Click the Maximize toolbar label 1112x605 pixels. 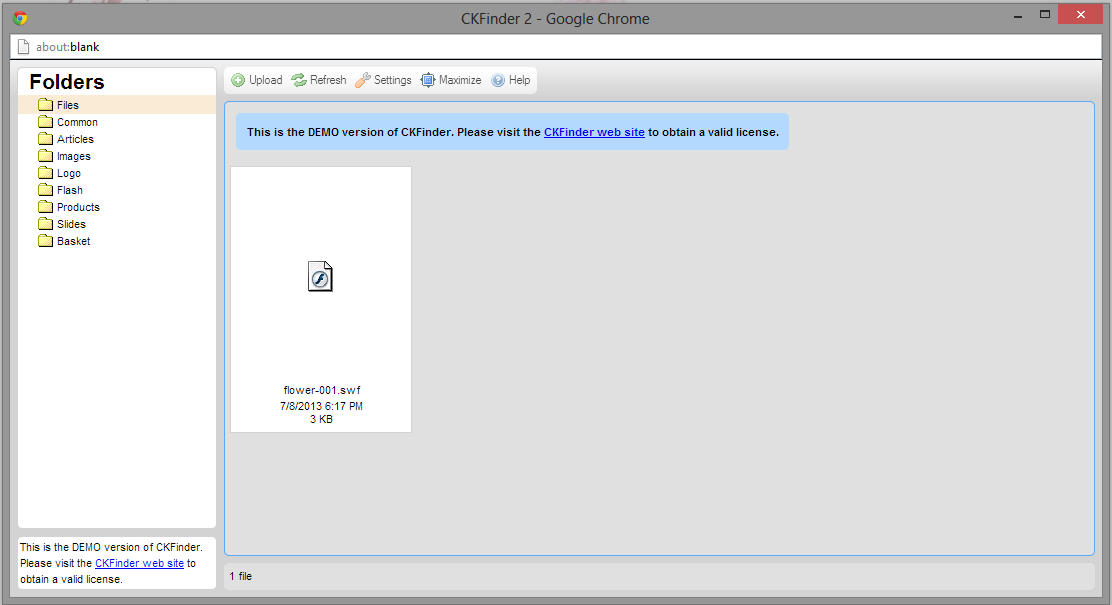pos(460,80)
